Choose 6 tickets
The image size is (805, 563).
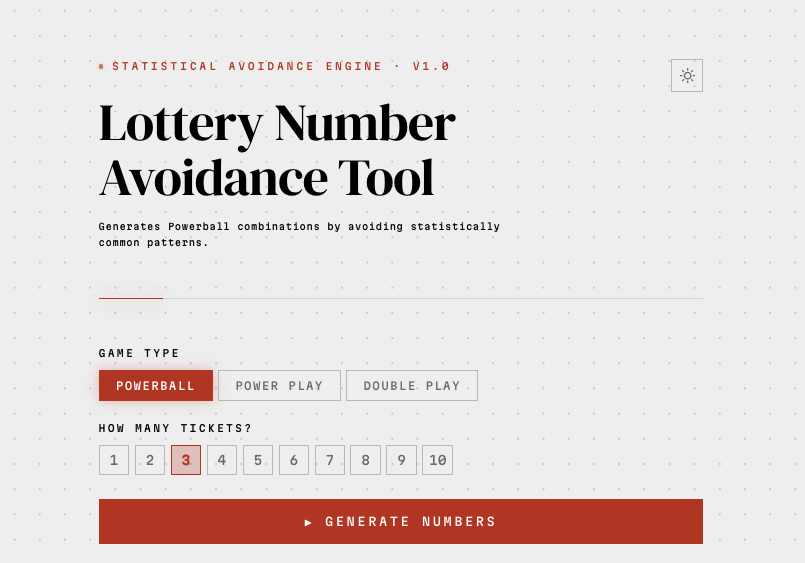point(294,460)
